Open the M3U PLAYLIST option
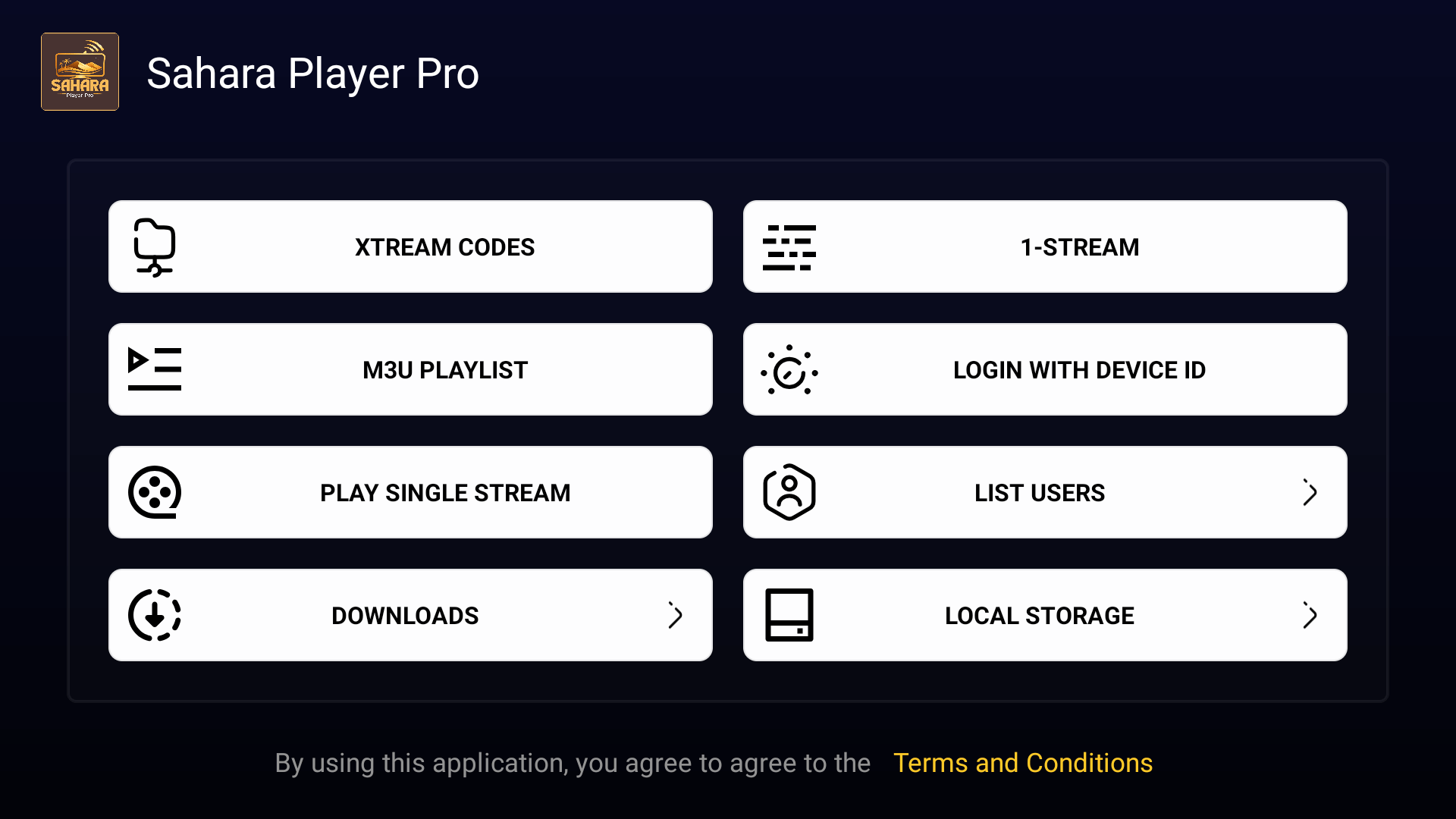Viewport: 1456px width, 819px height. click(410, 369)
